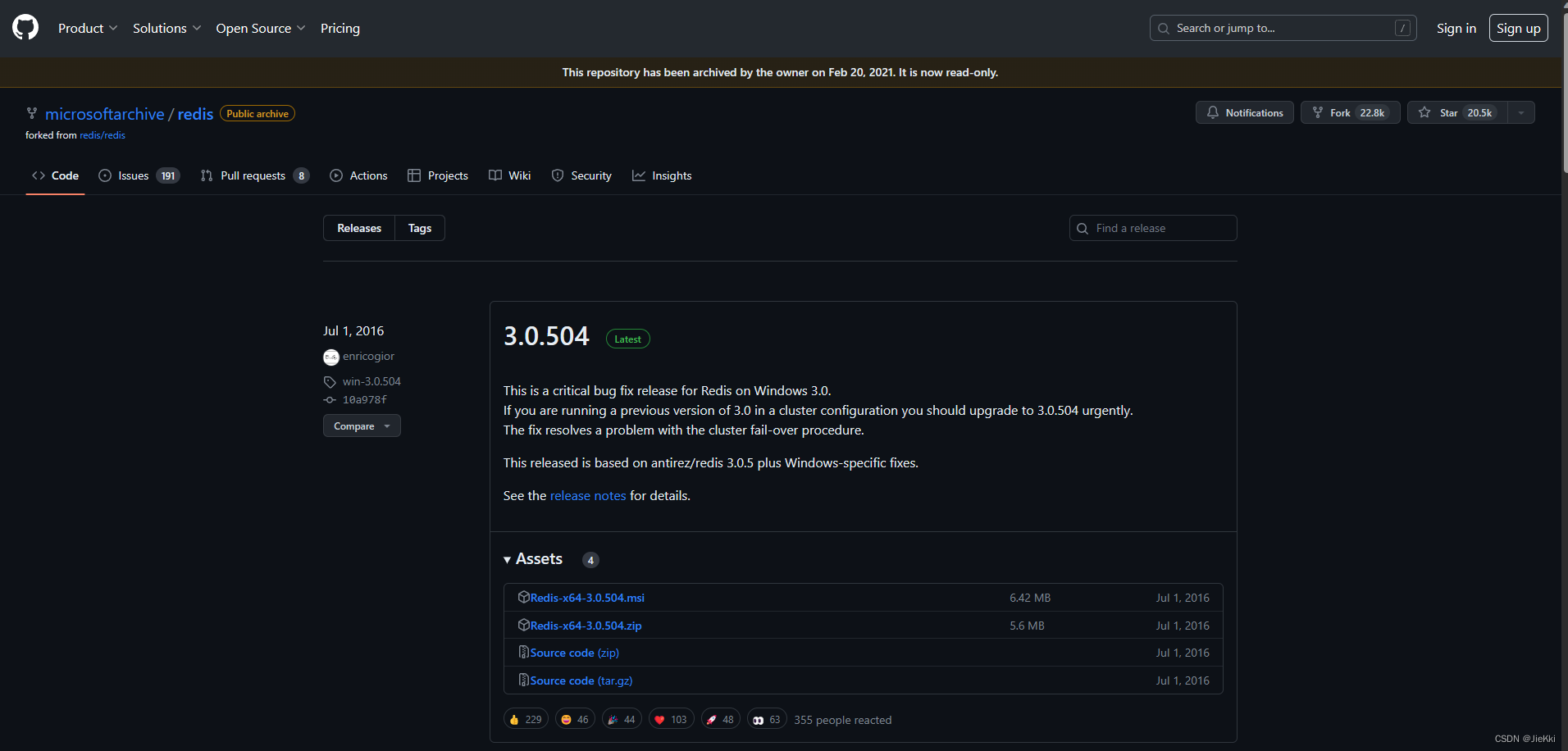Focus the Search or jump to field

(1283, 28)
